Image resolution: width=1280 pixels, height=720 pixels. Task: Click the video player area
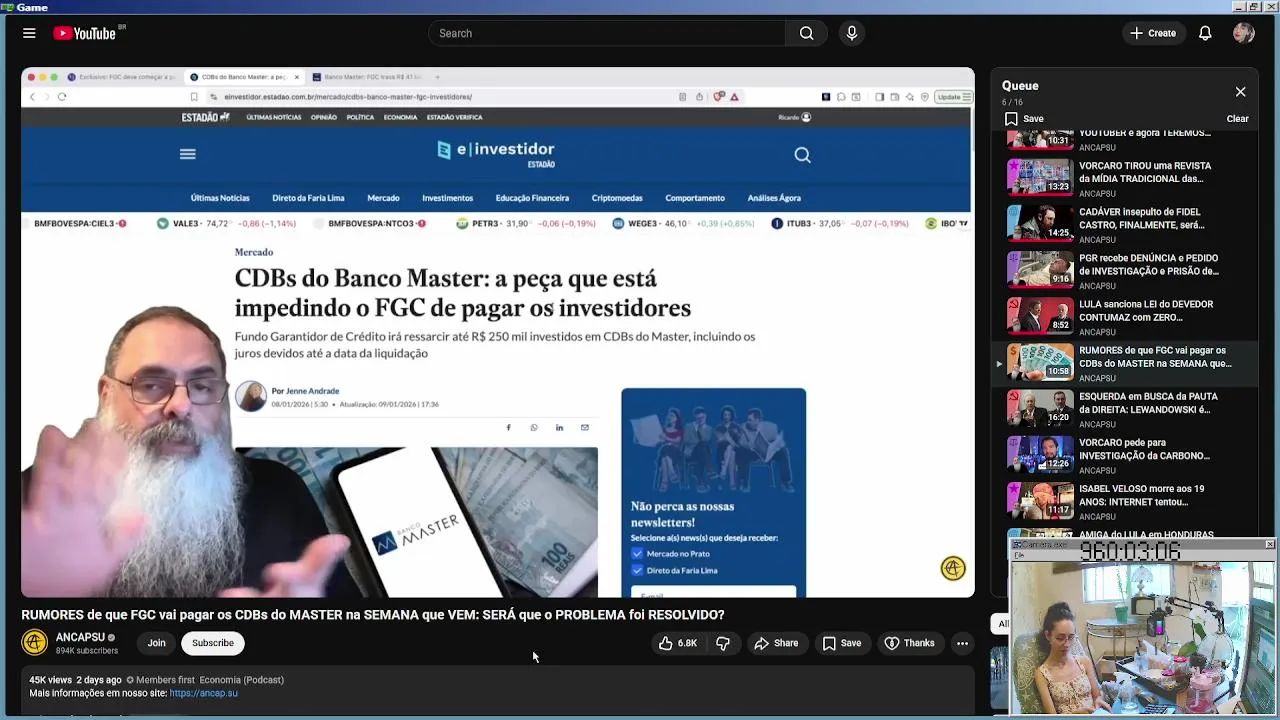click(x=498, y=333)
